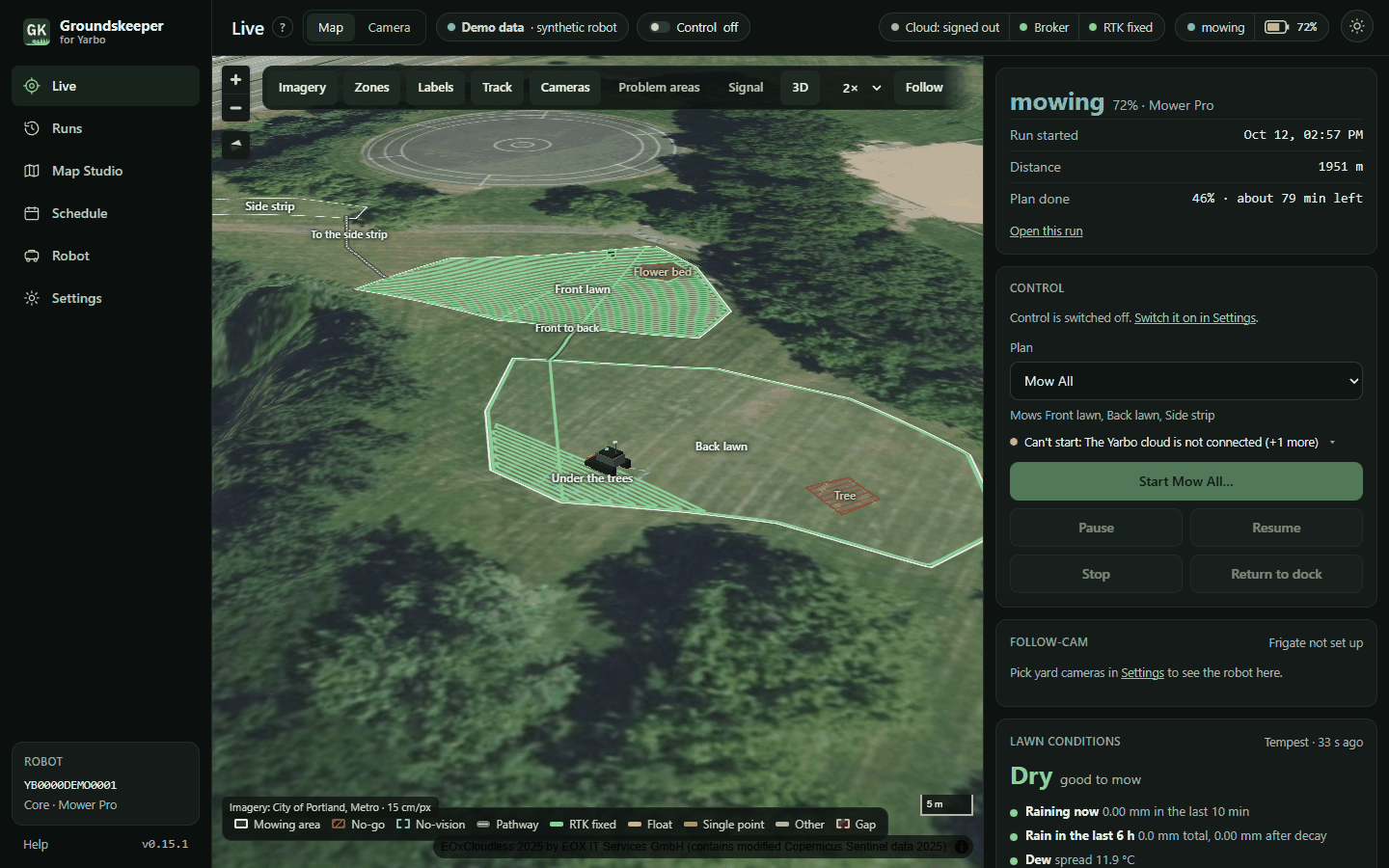Toggle the light/dark theme sun icon
This screenshot has height=868, width=1389.
coord(1357,27)
